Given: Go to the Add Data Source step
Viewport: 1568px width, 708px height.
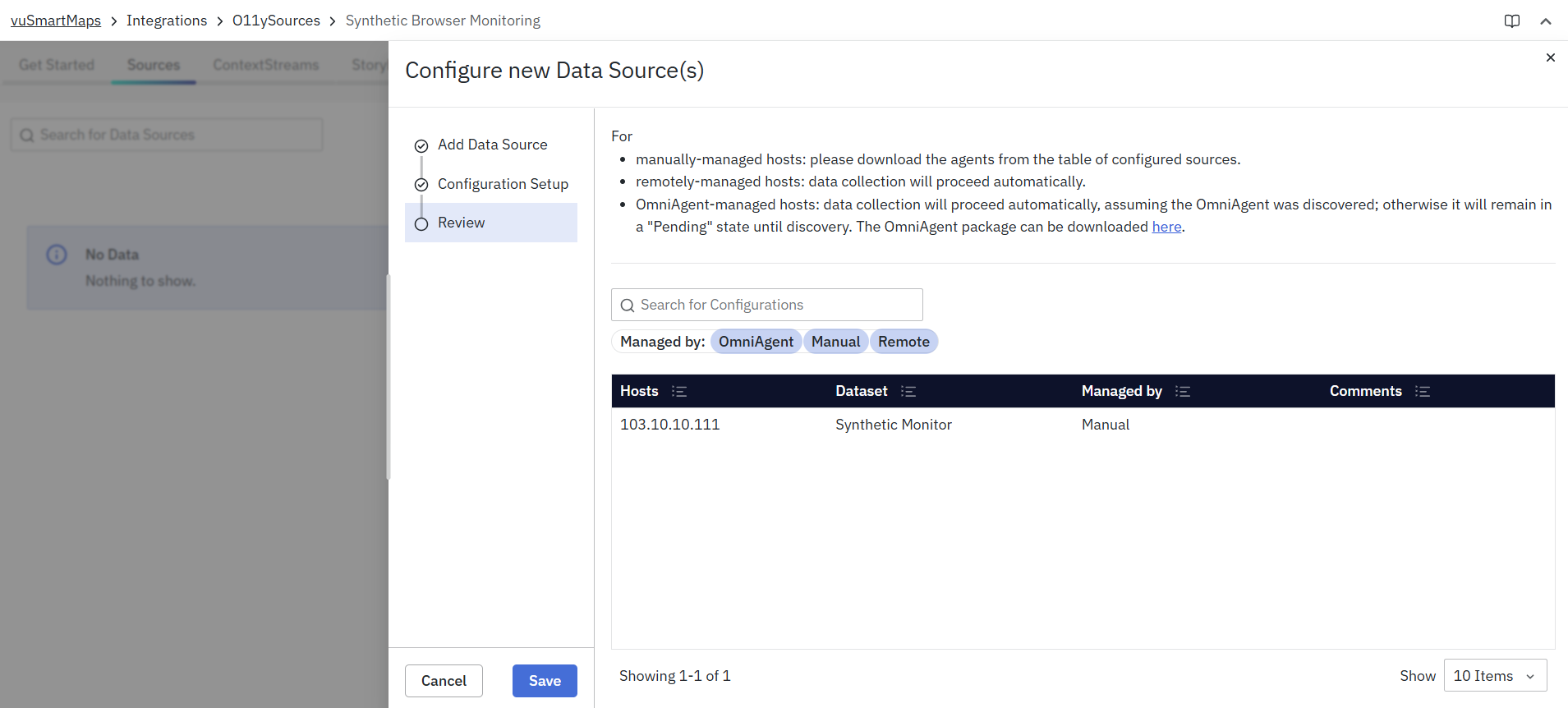Looking at the screenshot, I should tap(492, 145).
